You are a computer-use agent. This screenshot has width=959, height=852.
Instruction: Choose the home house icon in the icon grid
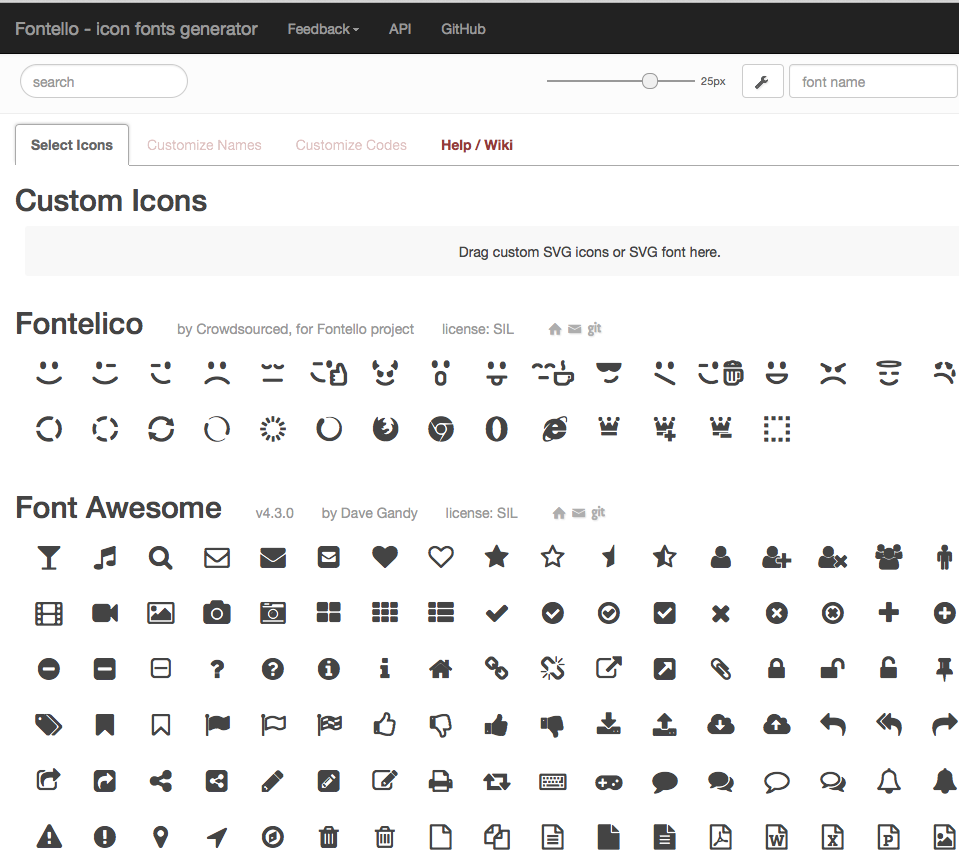point(441,669)
